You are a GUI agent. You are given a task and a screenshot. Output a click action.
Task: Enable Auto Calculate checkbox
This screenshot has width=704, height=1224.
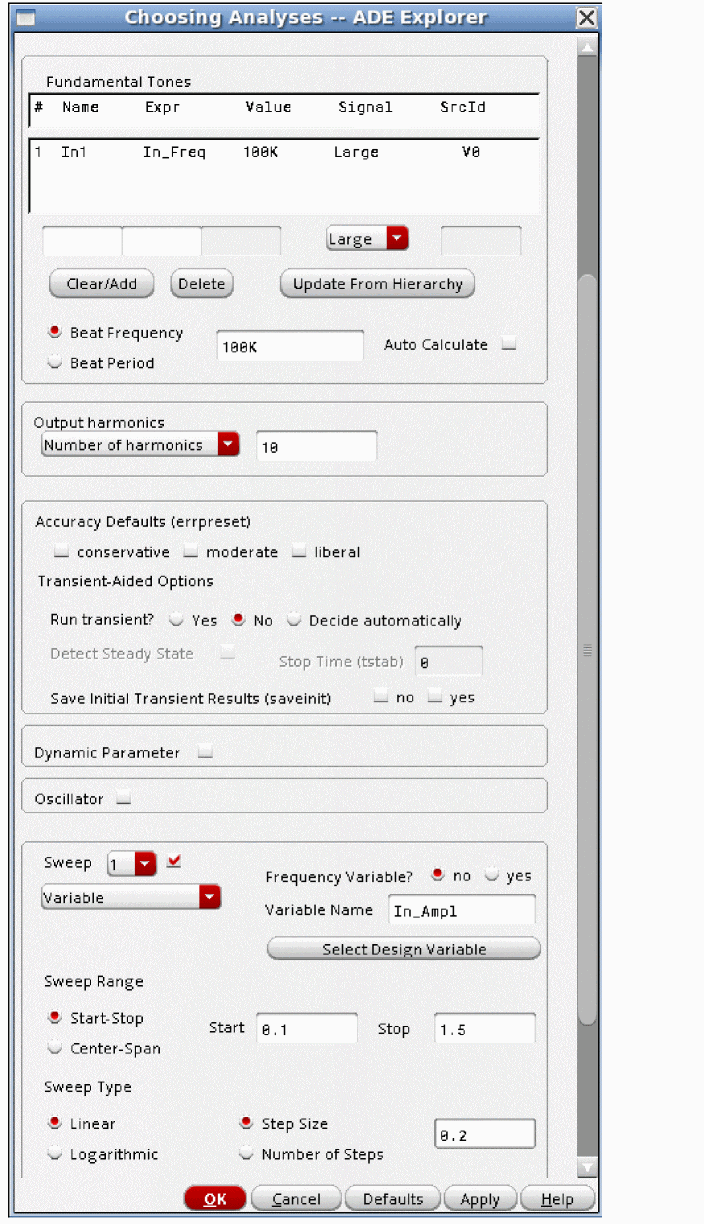(509, 344)
